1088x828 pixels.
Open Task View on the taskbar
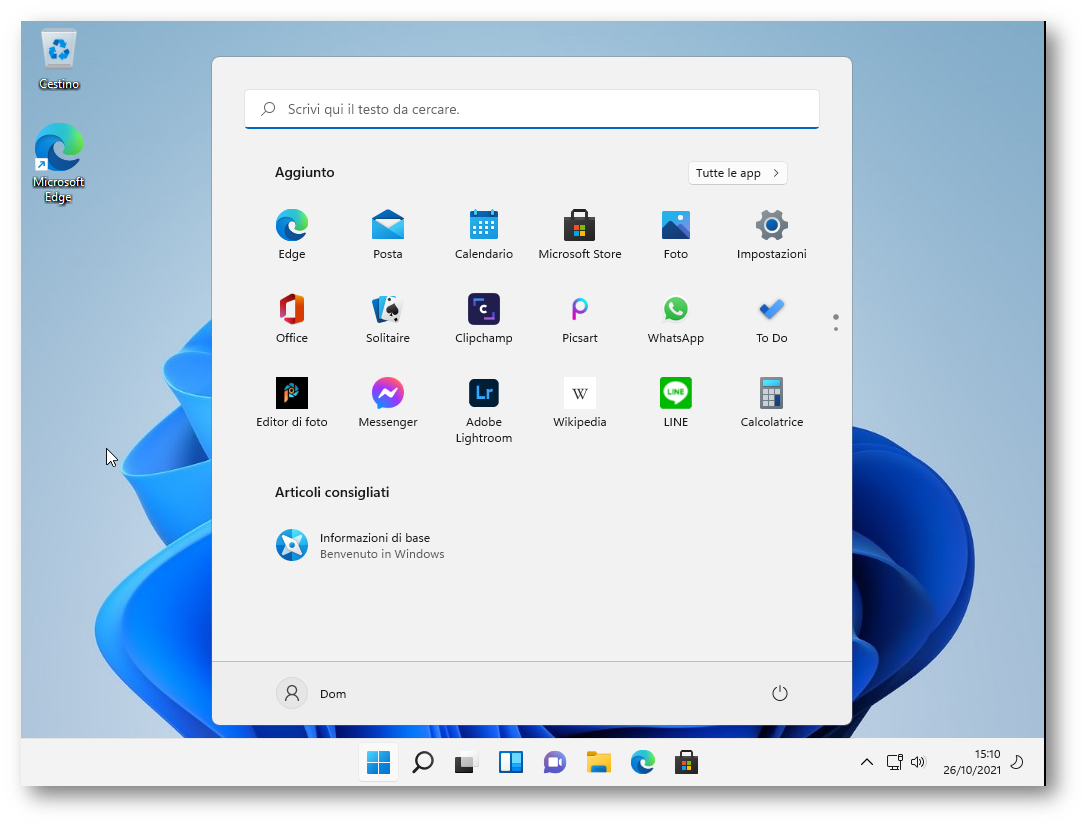click(x=466, y=762)
